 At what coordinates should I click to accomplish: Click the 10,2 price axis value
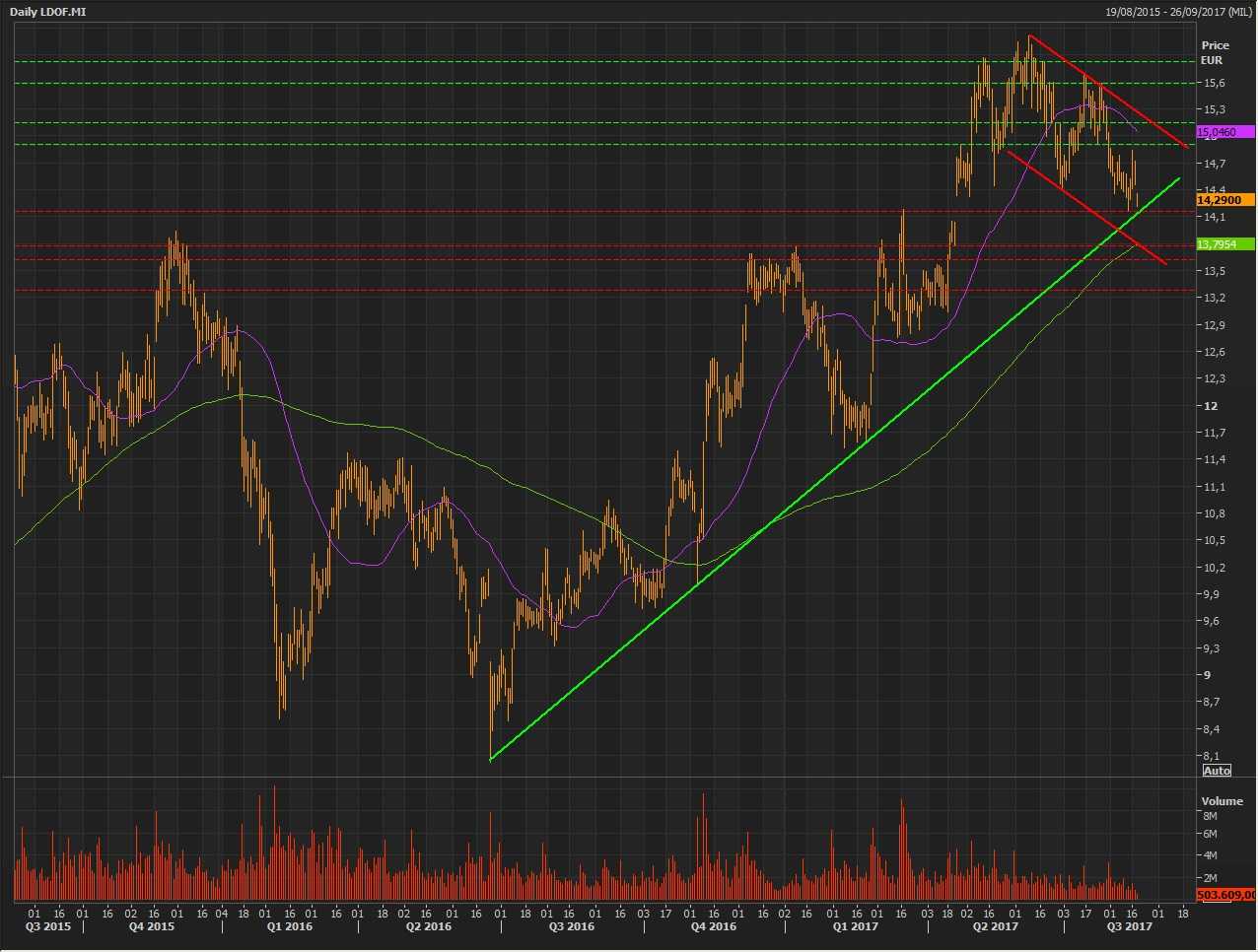click(x=1214, y=568)
